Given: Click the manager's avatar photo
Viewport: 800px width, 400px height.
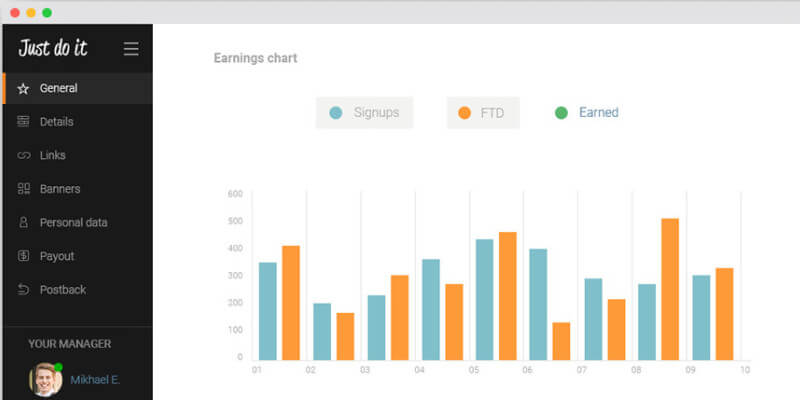Looking at the screenshot, I should (x=45, y=380).
